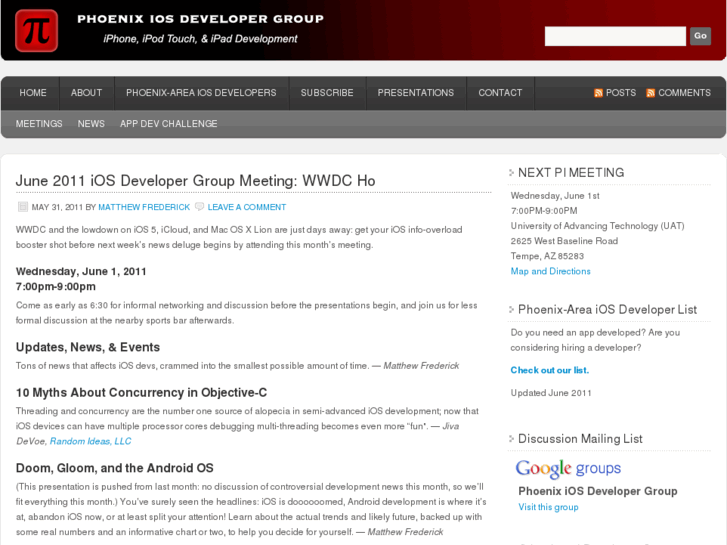This screenshot has height=545, width=727.
Task: Click Visit this group link
Action: point(548,507)
